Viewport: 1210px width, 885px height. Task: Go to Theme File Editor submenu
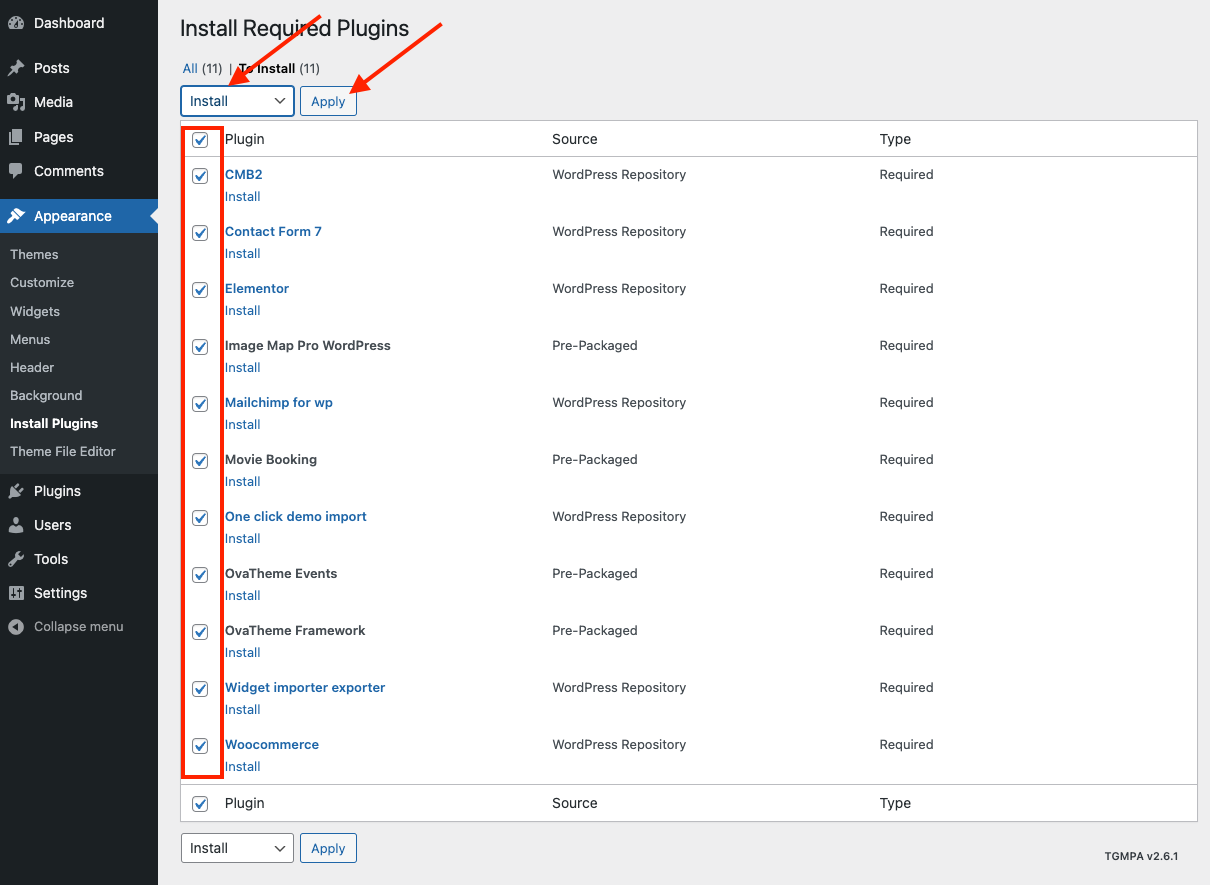(63, 452)
